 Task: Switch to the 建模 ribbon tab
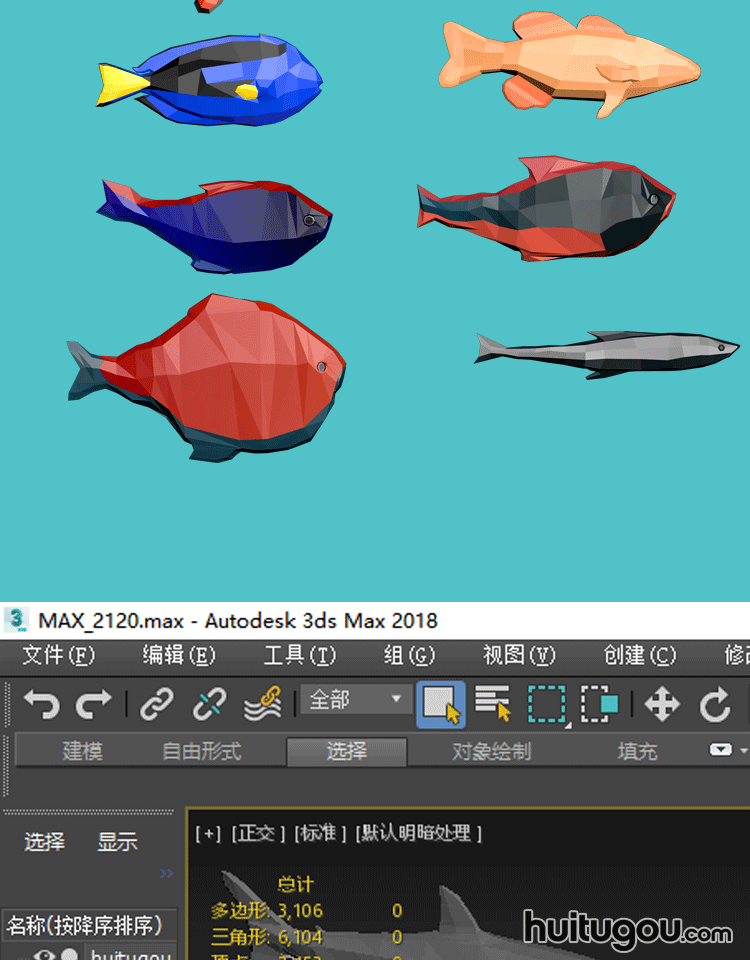pos(82,751)
